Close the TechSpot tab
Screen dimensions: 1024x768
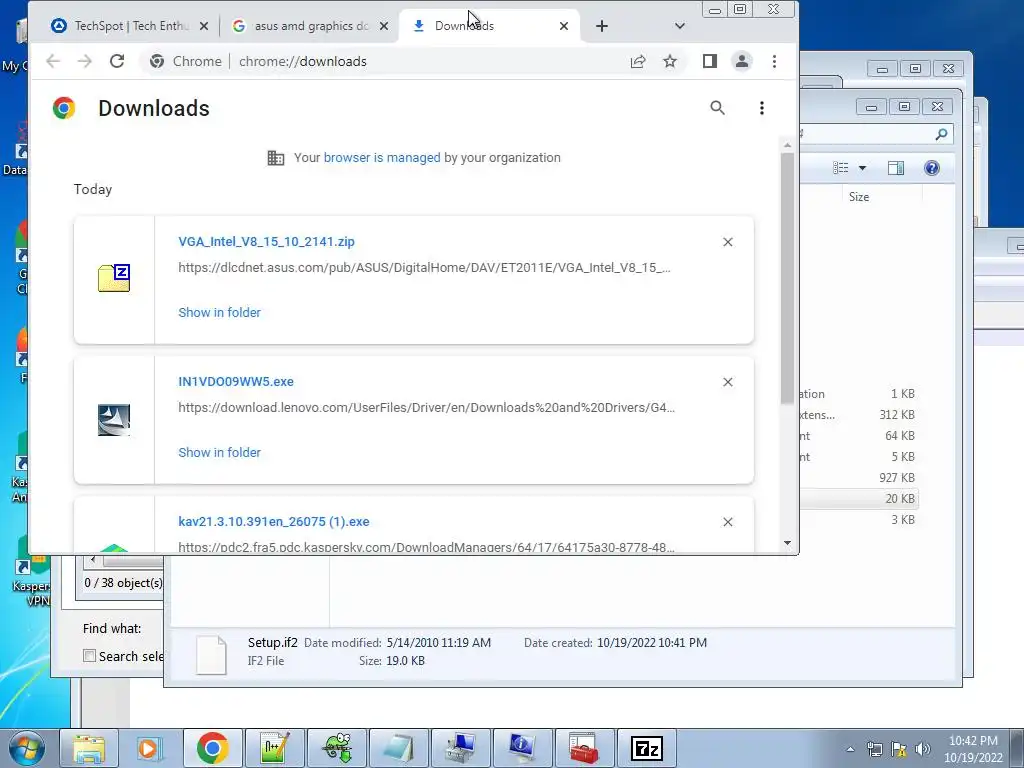click(204, 26)
